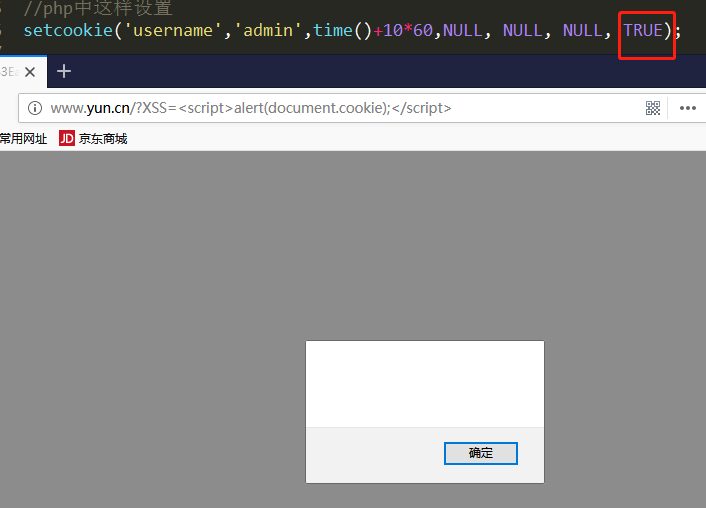Click the TRUE argument in the code
This screenshot has width=706, height=508.
click(x=643, y=31)
